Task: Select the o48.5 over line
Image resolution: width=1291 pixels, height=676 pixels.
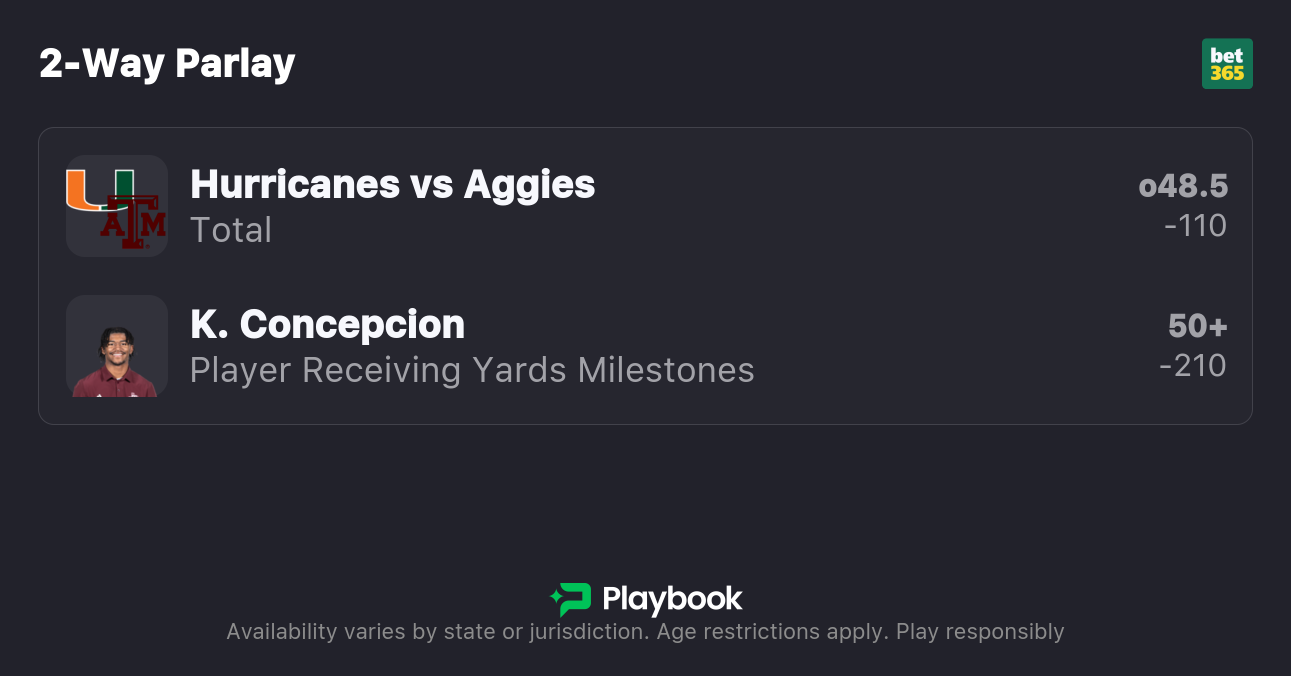Action: (x=1182, y=186)
